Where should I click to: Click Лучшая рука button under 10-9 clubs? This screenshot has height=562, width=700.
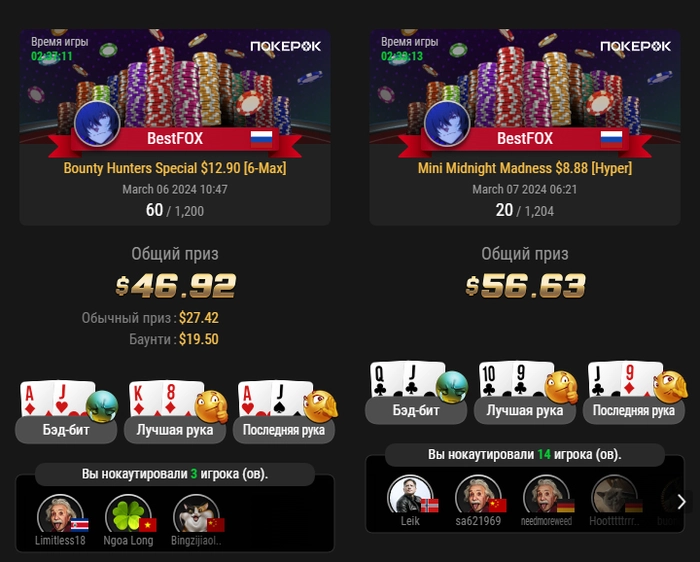[525, 410]
